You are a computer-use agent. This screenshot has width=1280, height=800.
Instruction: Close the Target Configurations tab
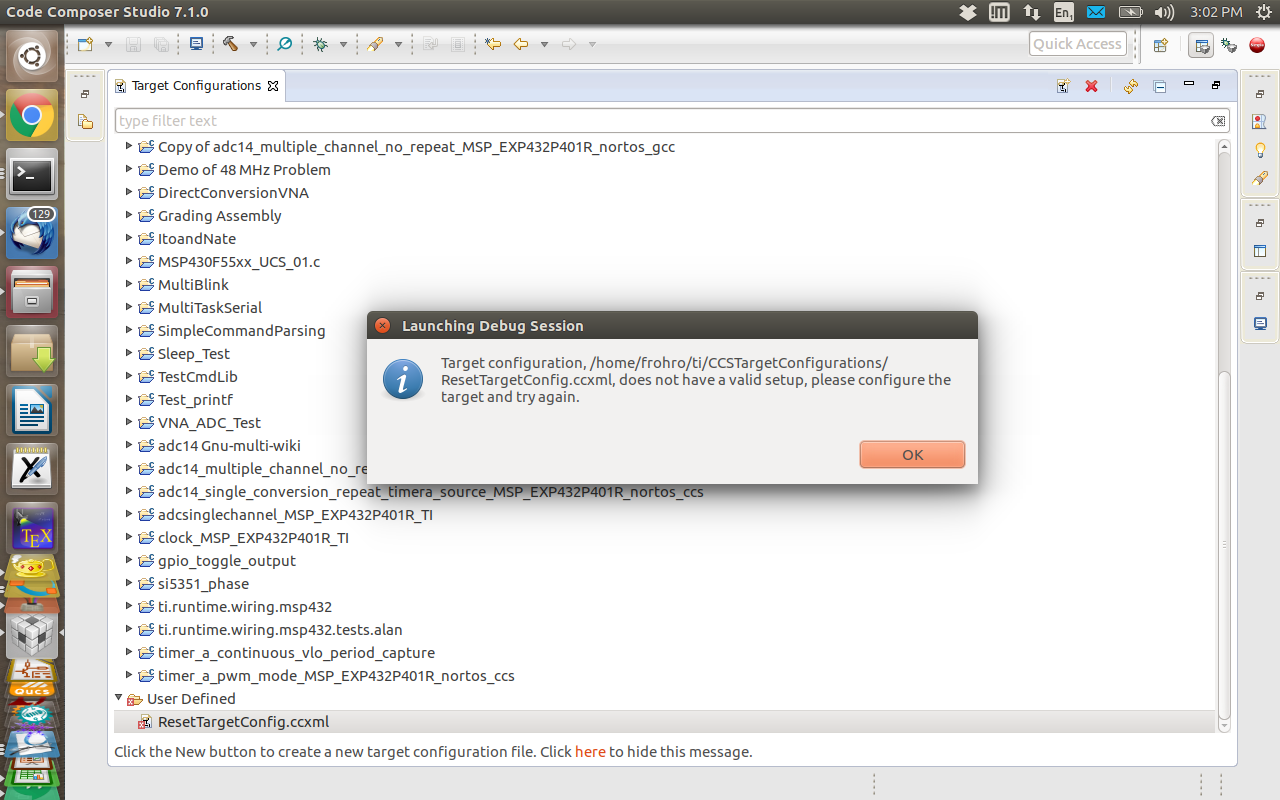coord(273,86)
